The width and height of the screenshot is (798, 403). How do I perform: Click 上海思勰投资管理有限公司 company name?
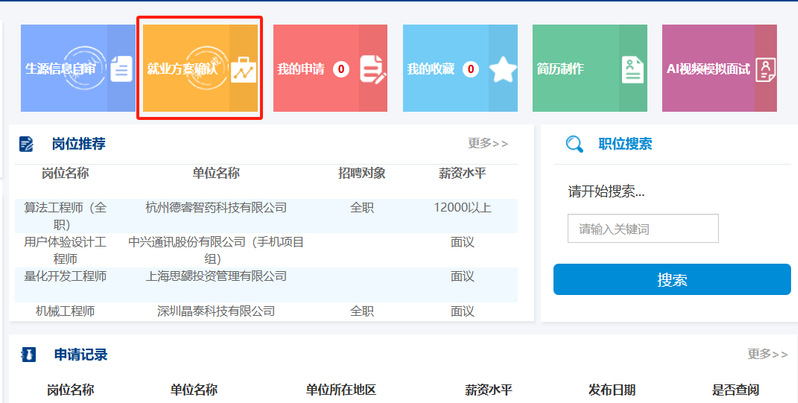(x=216, y=276)
